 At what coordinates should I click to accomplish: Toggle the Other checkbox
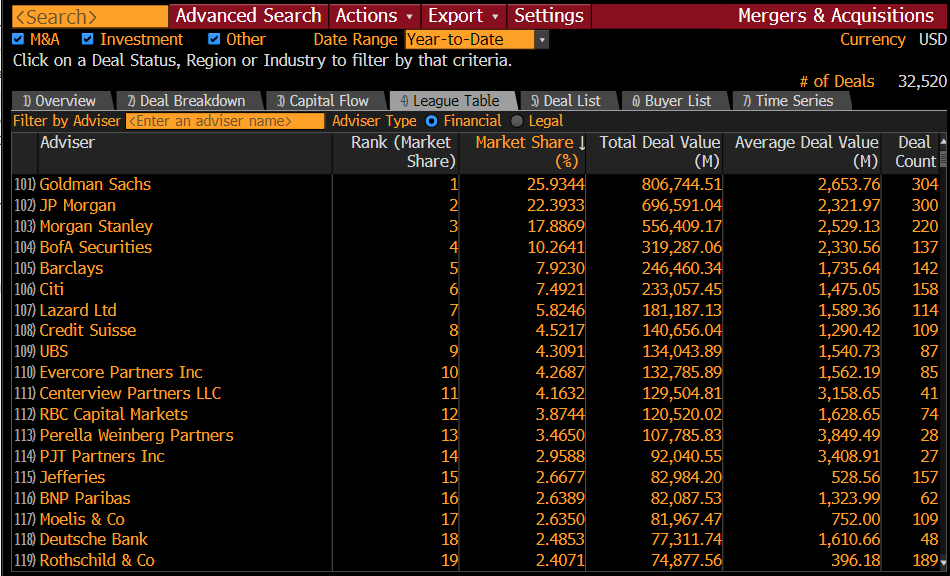214,39
